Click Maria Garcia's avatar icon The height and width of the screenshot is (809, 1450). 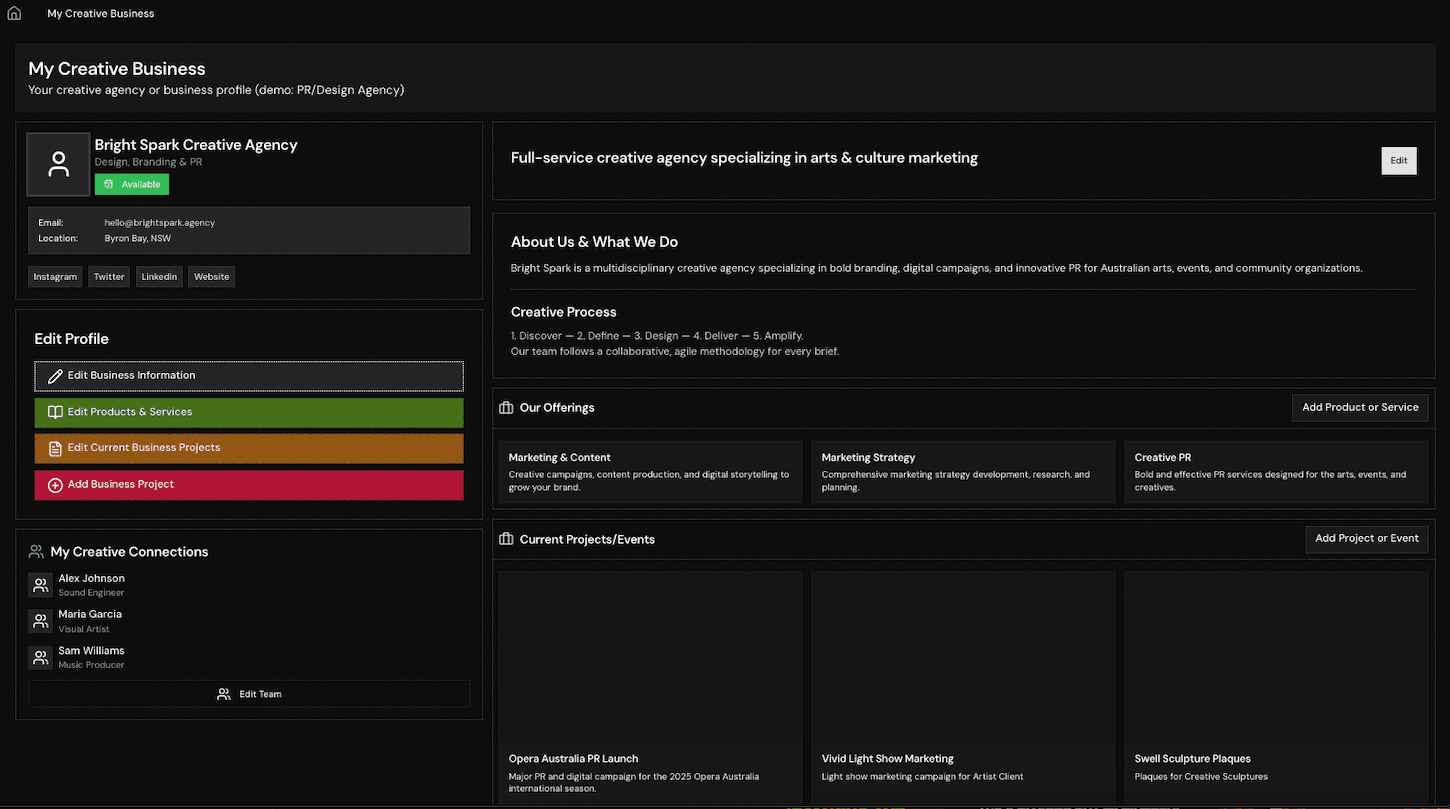point(40,621)
